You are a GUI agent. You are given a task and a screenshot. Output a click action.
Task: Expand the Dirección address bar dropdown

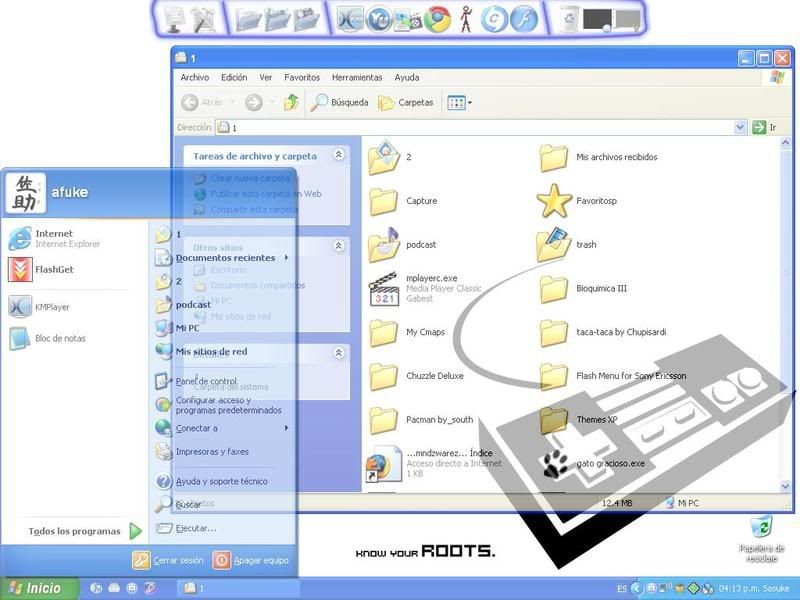tap(740, 127)
